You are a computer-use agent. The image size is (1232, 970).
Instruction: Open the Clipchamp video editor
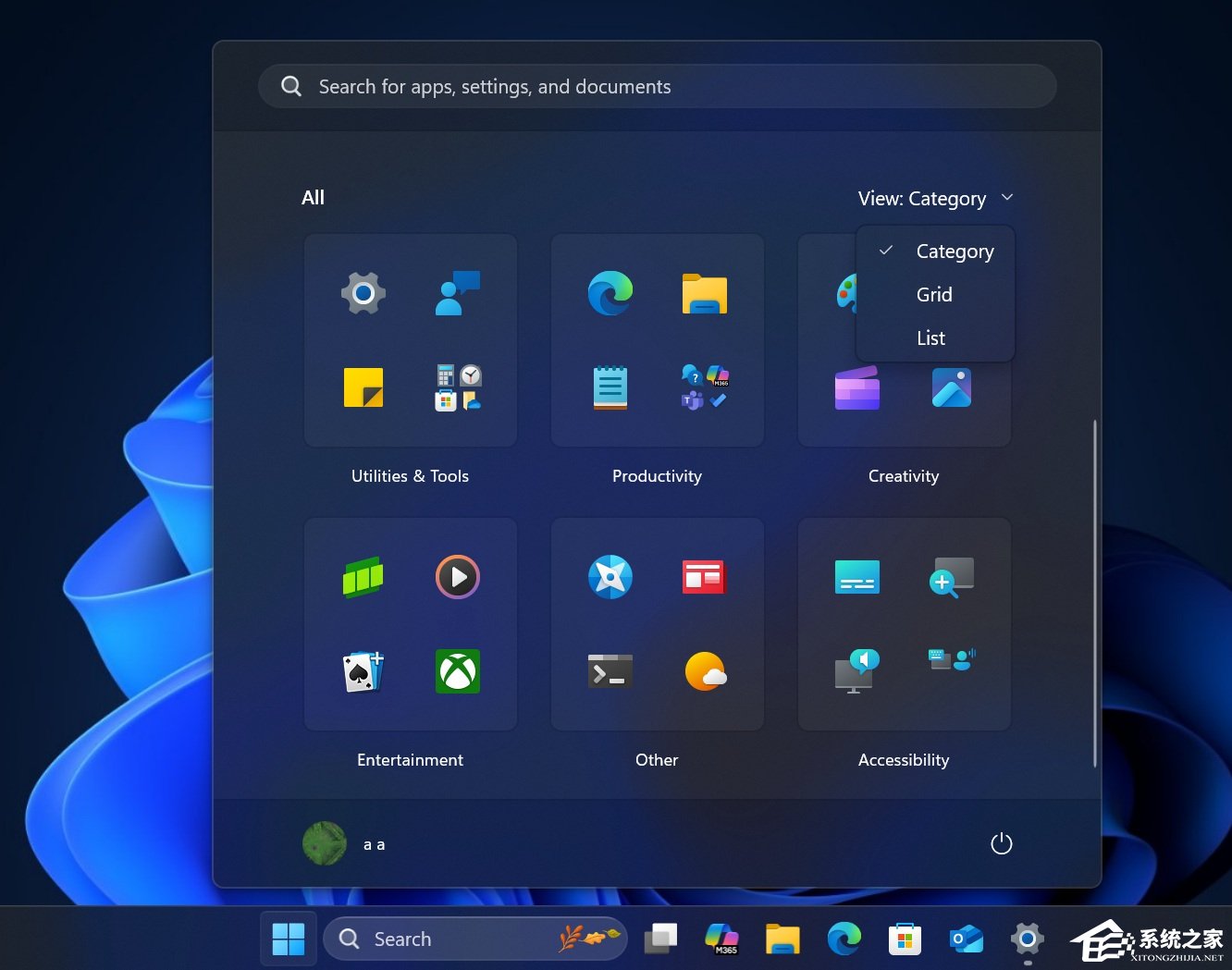coord(857,387)
